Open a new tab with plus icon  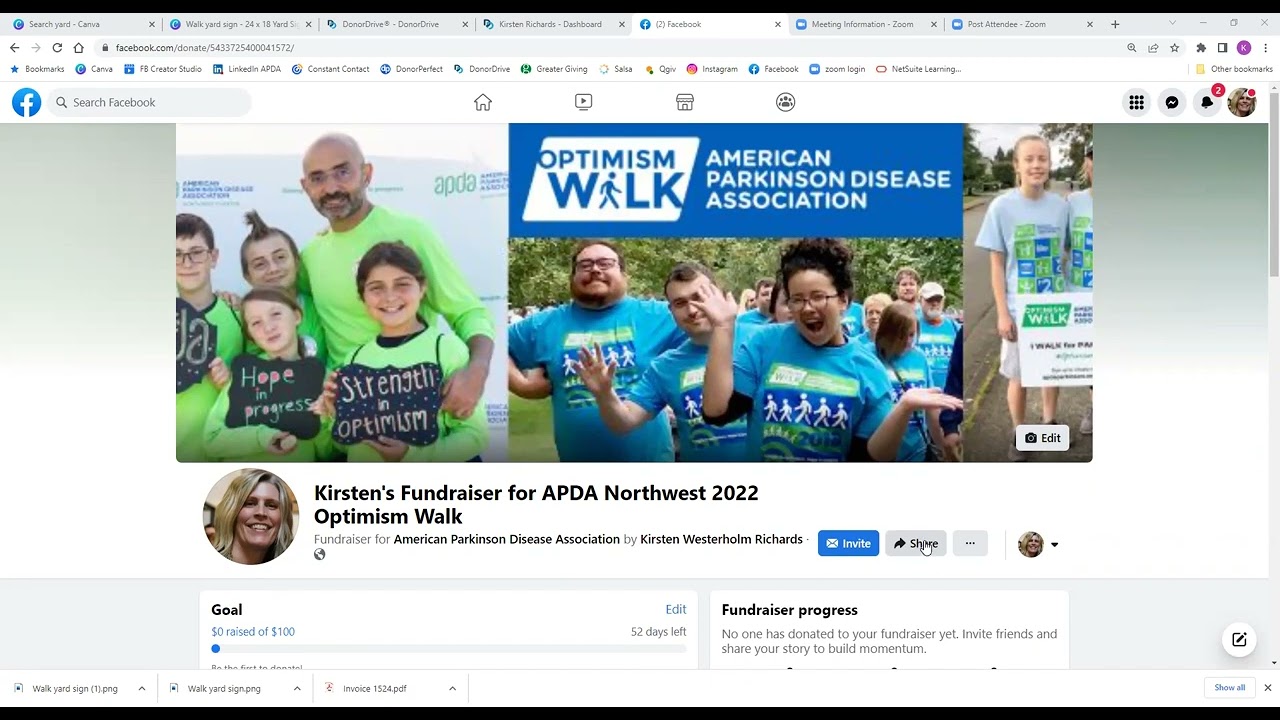click(x=1115, y=24)
